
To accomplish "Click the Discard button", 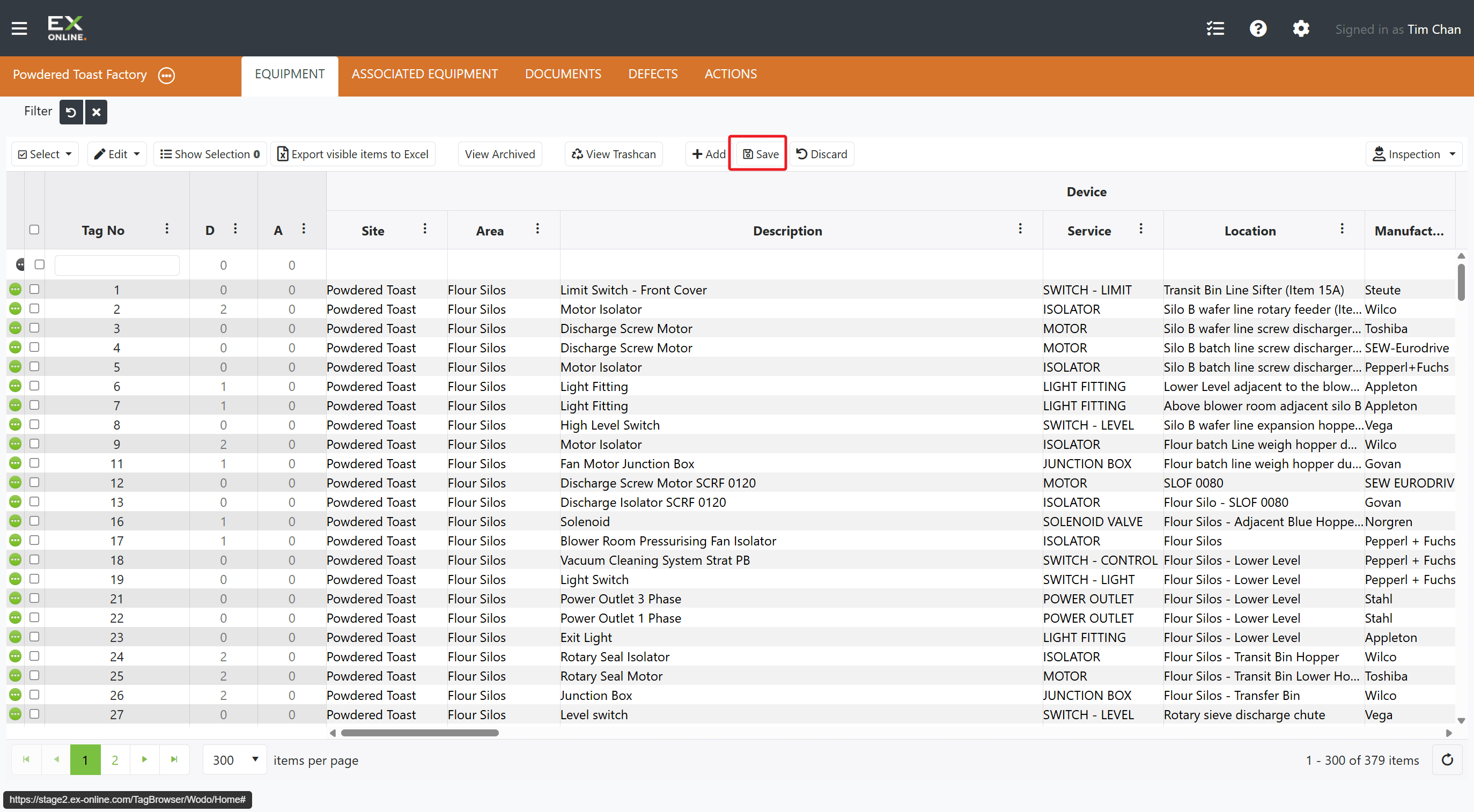I will (822, 154).
